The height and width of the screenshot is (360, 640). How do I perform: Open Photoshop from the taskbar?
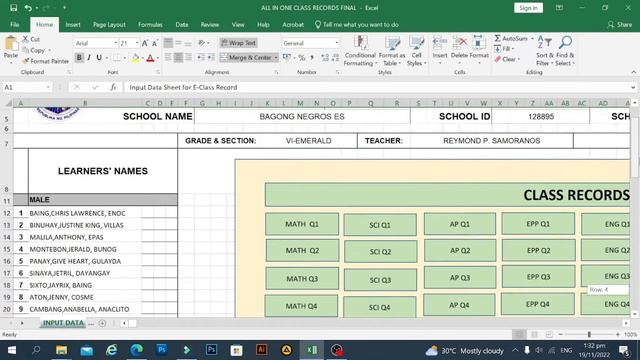211,350
